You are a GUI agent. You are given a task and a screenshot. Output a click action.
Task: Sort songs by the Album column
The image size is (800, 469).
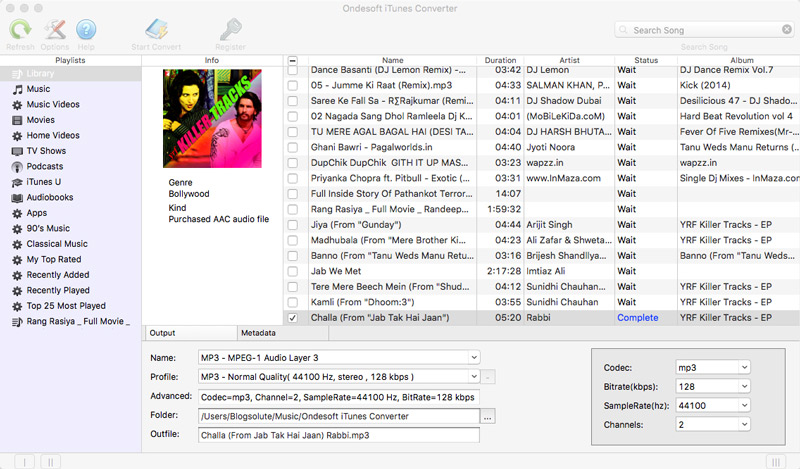pyautogui.click(x=741, y=60)
